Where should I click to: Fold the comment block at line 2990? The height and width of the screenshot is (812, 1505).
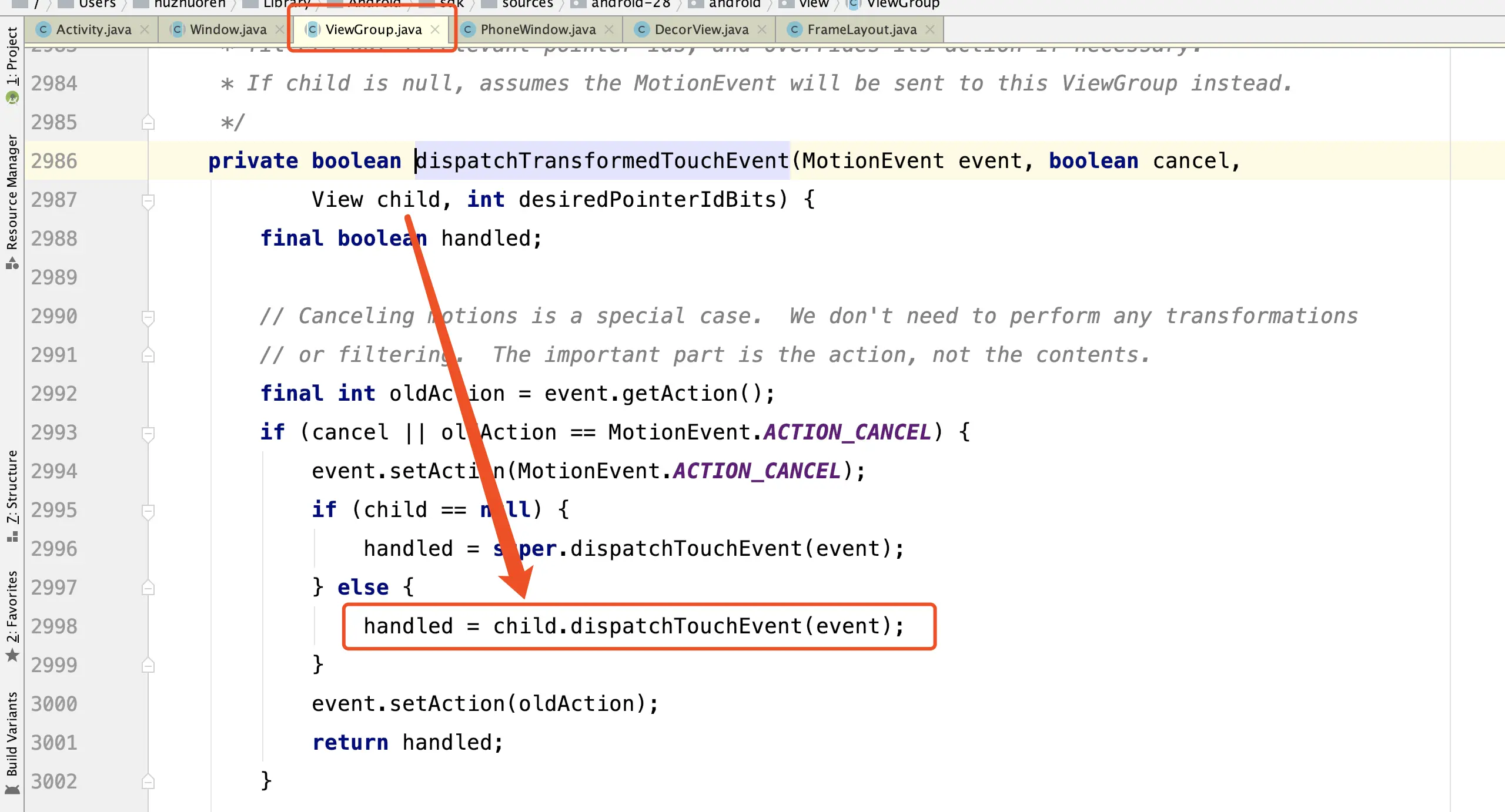(x=148, y=317)
